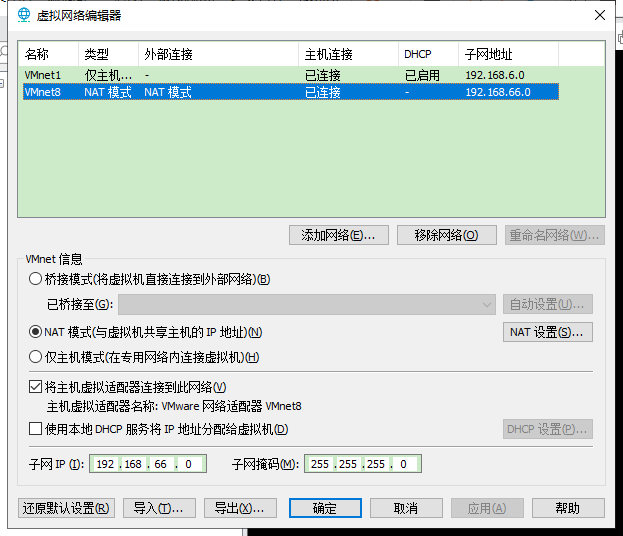Click the 外部连接 column header

[219, 54]
